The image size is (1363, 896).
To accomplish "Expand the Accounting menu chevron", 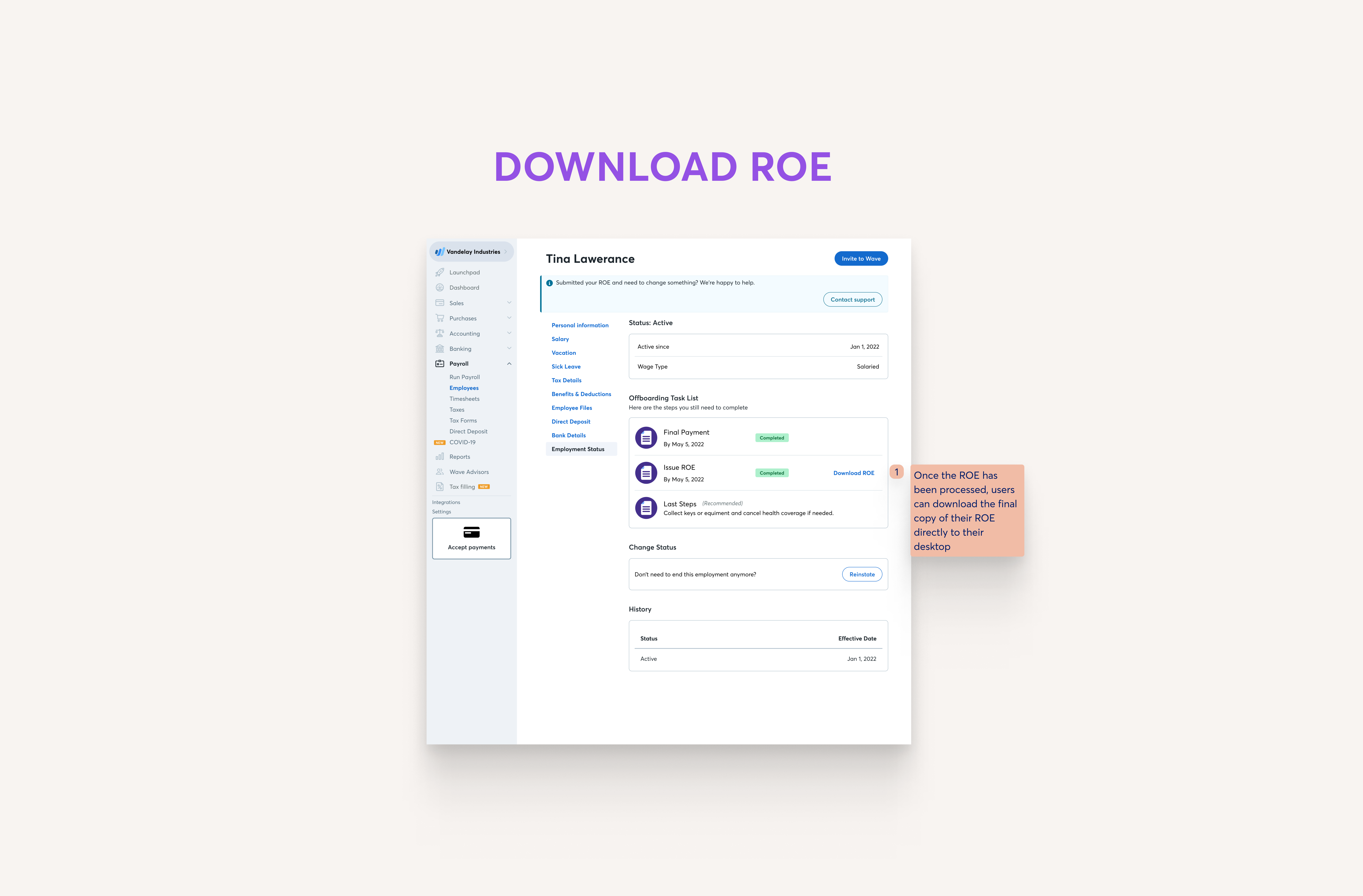I will pos(509,333).
